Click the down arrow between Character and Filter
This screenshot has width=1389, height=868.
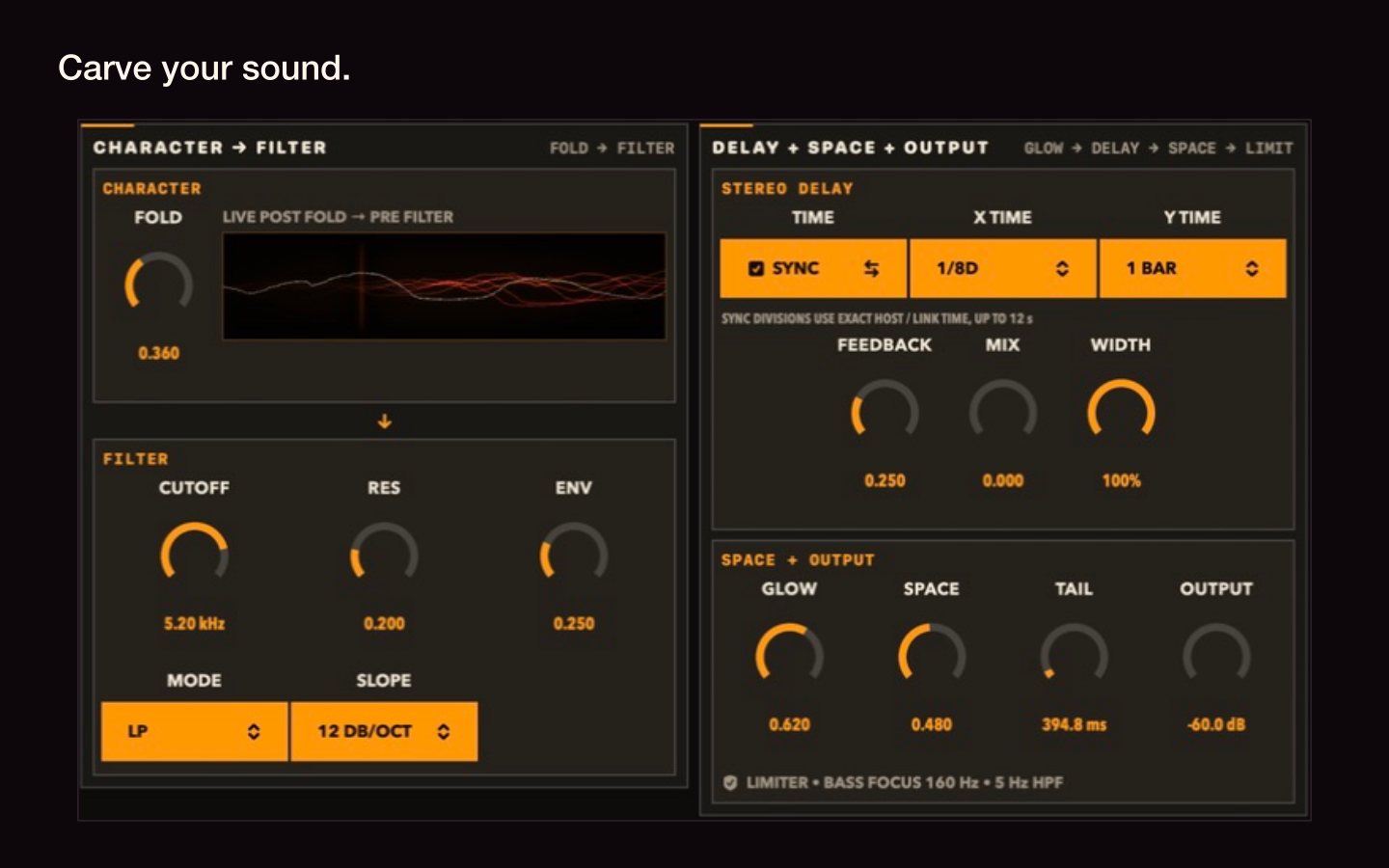pyautogui.click(x=384, y=421)
